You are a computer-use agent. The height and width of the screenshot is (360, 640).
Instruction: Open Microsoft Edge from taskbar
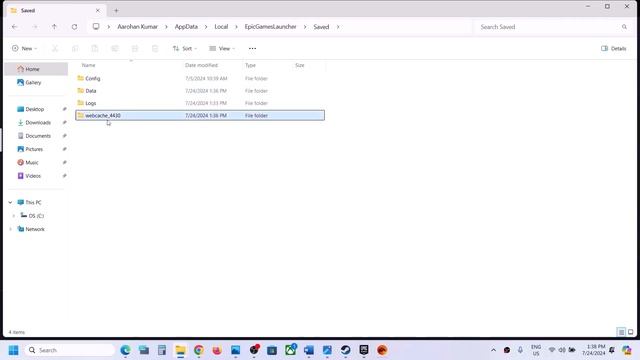click(x=125, y=350)
